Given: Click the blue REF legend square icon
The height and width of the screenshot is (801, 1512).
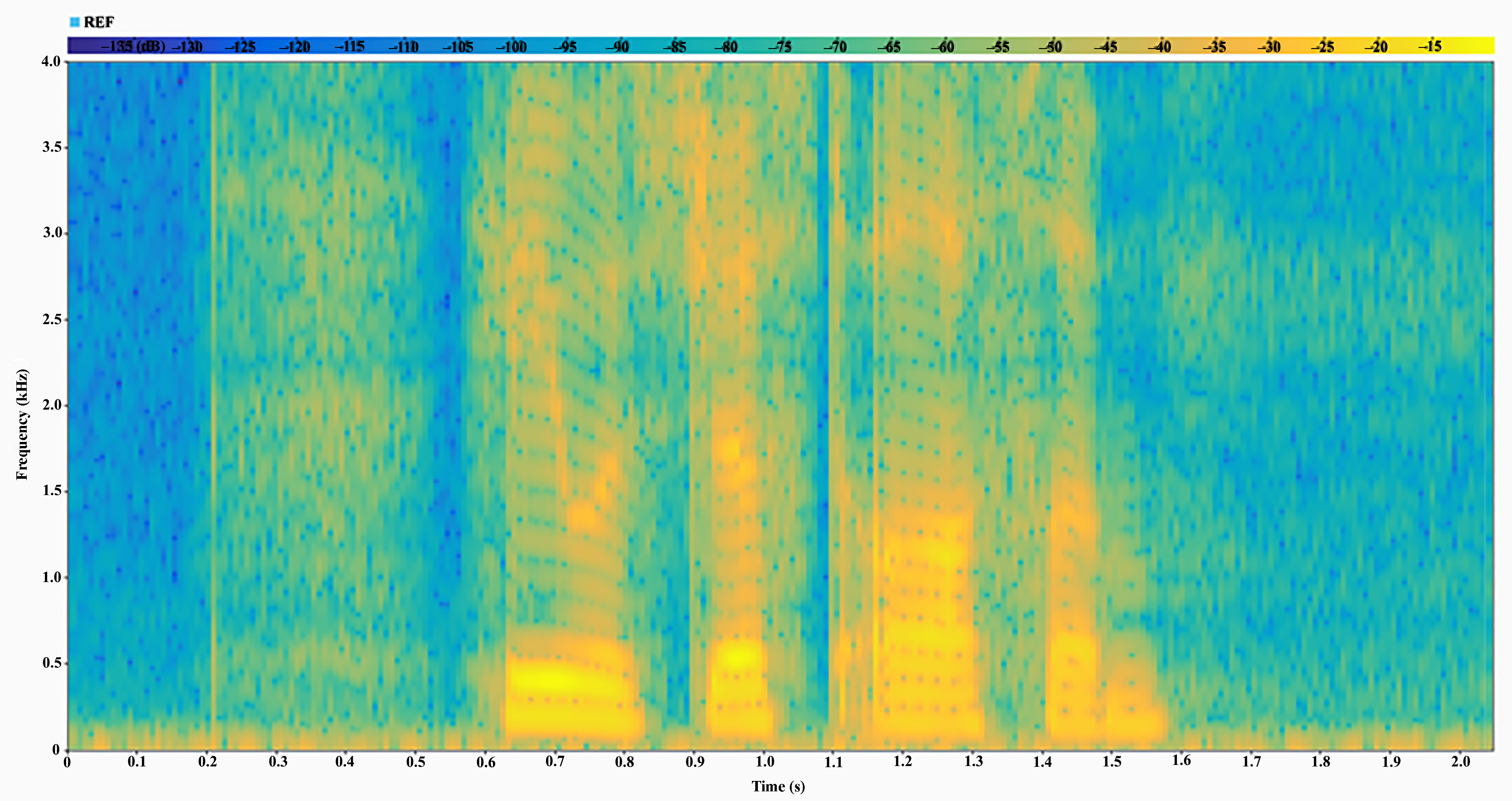Looking at the screenshot, I should click(x=75, y=22).
